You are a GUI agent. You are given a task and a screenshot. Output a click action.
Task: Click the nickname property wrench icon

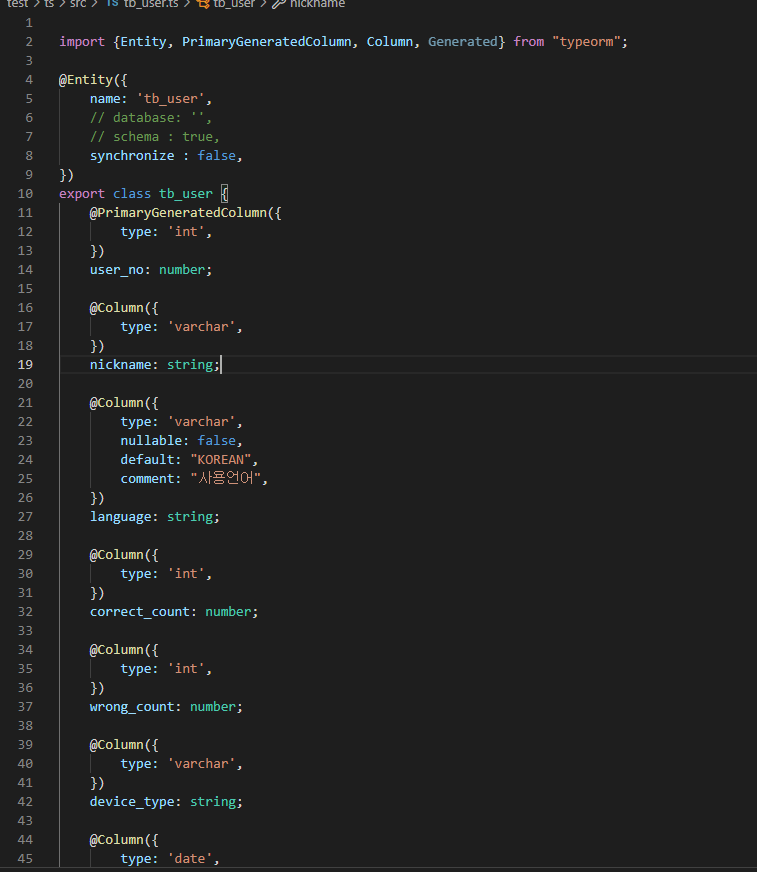click(279, 4)
